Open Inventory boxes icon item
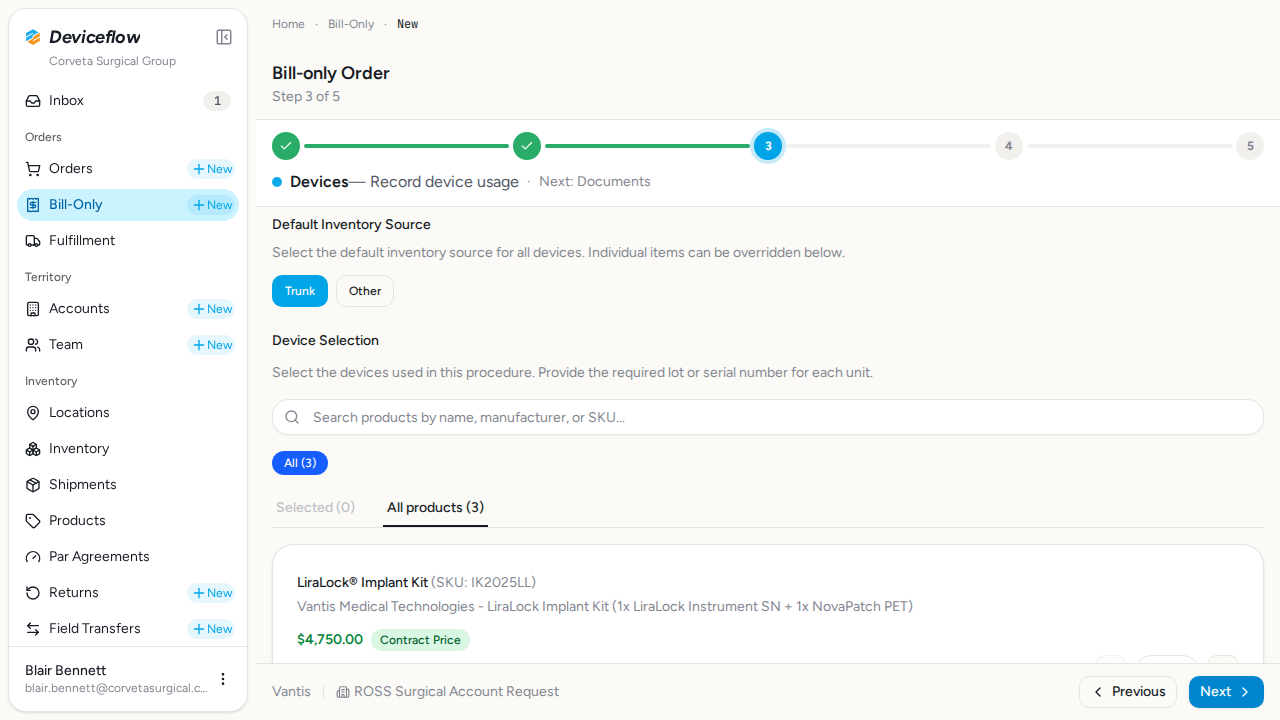Image resolution: width=1280 pixels, height=720 pixels. click(x=128, y=449)
